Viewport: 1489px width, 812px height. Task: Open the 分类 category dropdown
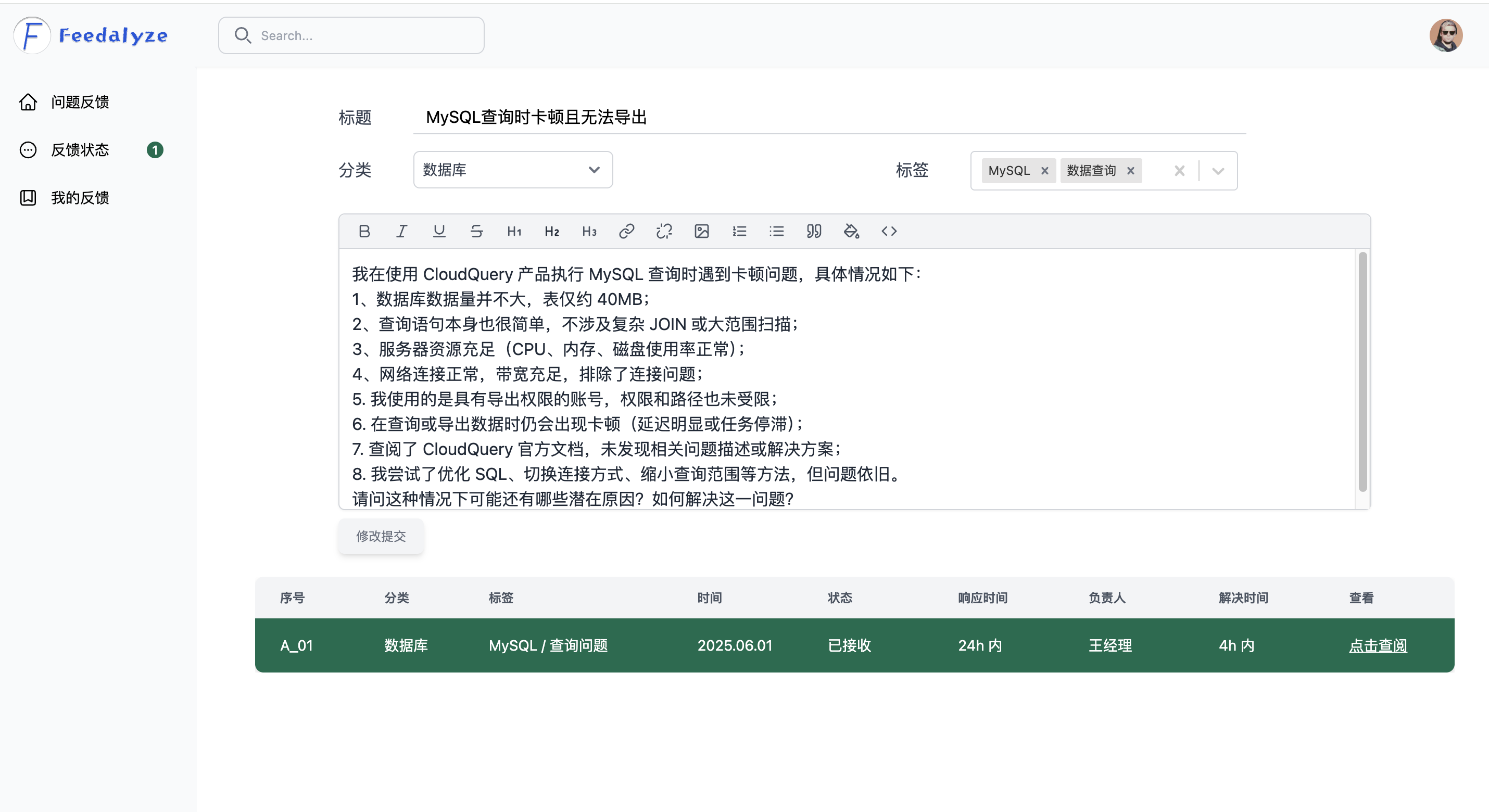pyautogui.click(x=513, y=170)
